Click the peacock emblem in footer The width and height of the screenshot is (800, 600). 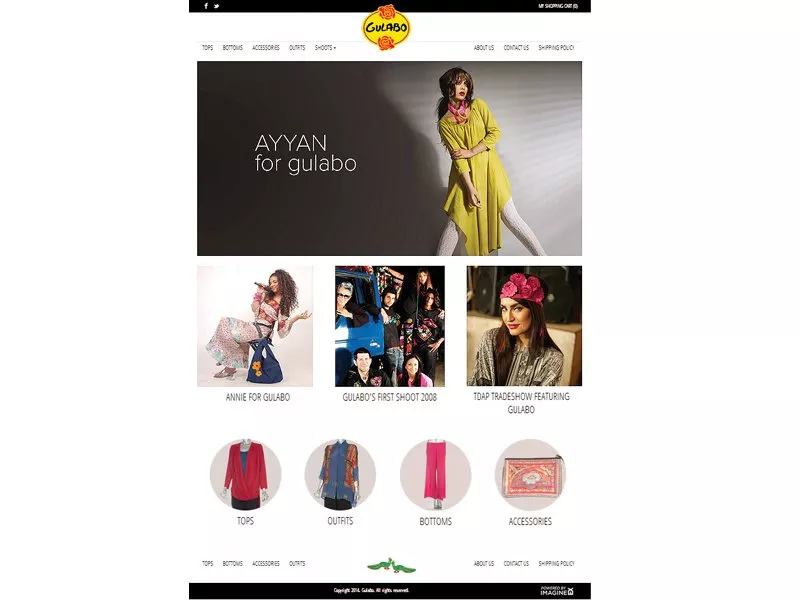[x=391, y=565]
